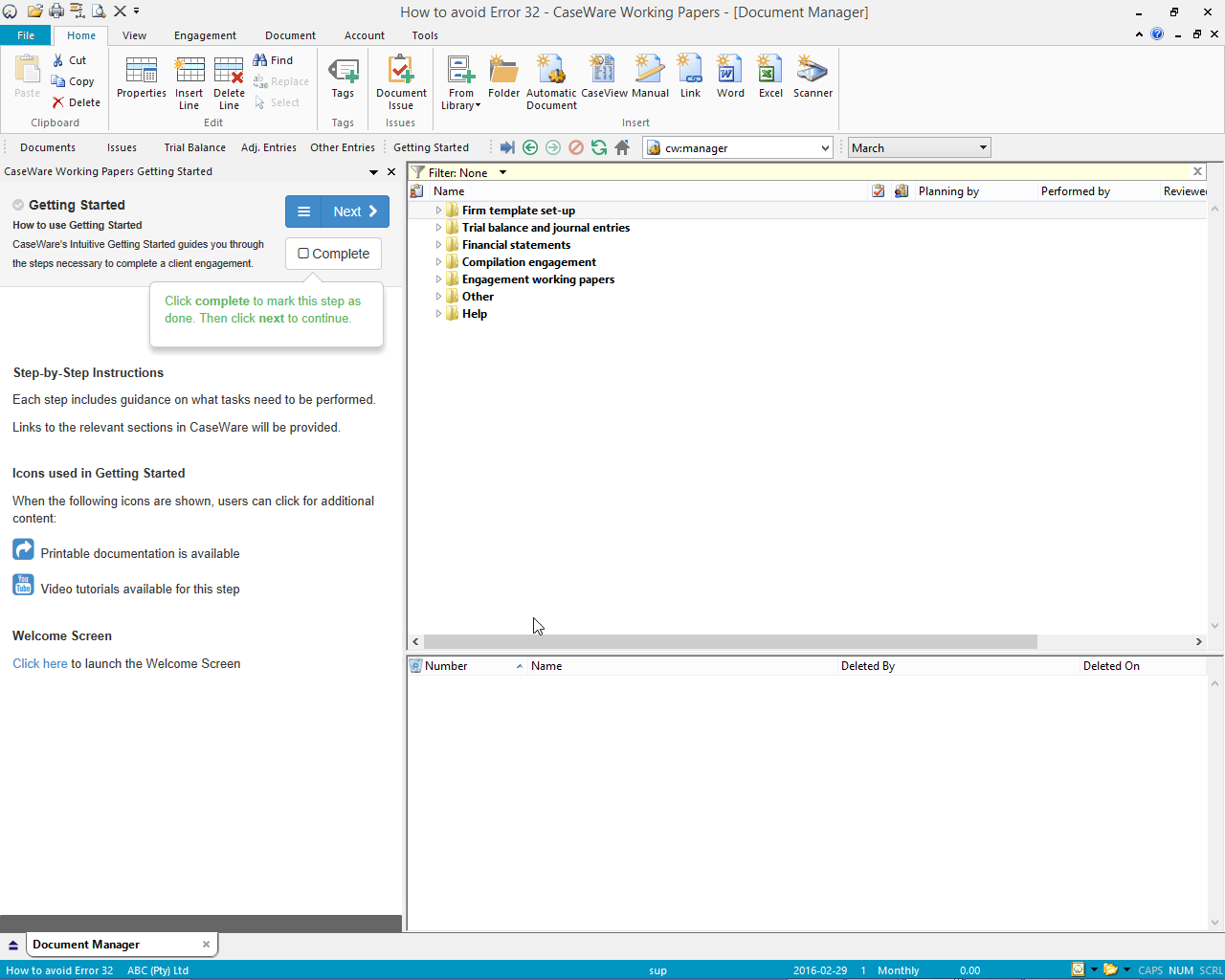Insert an Automatic Document
This screenshot has height=980, width=1225.
click(x=551, y=77)
